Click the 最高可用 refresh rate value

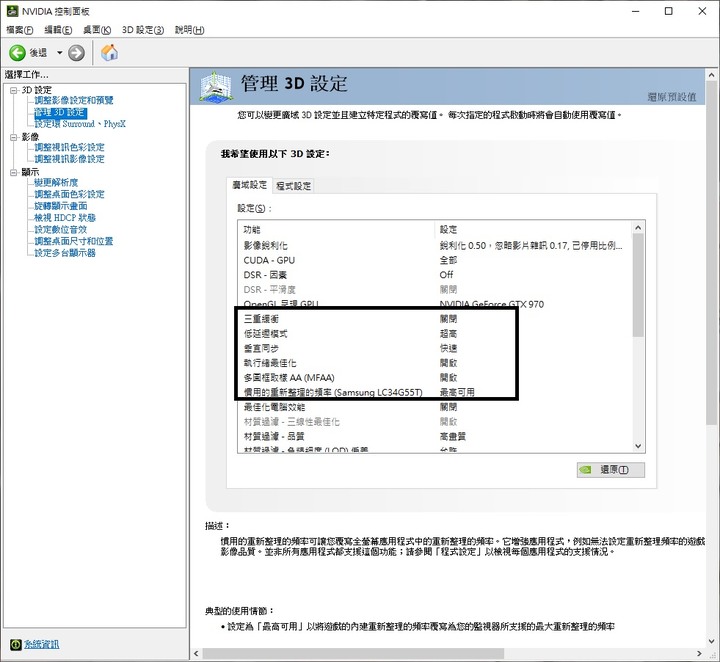(x=457, y=393)
